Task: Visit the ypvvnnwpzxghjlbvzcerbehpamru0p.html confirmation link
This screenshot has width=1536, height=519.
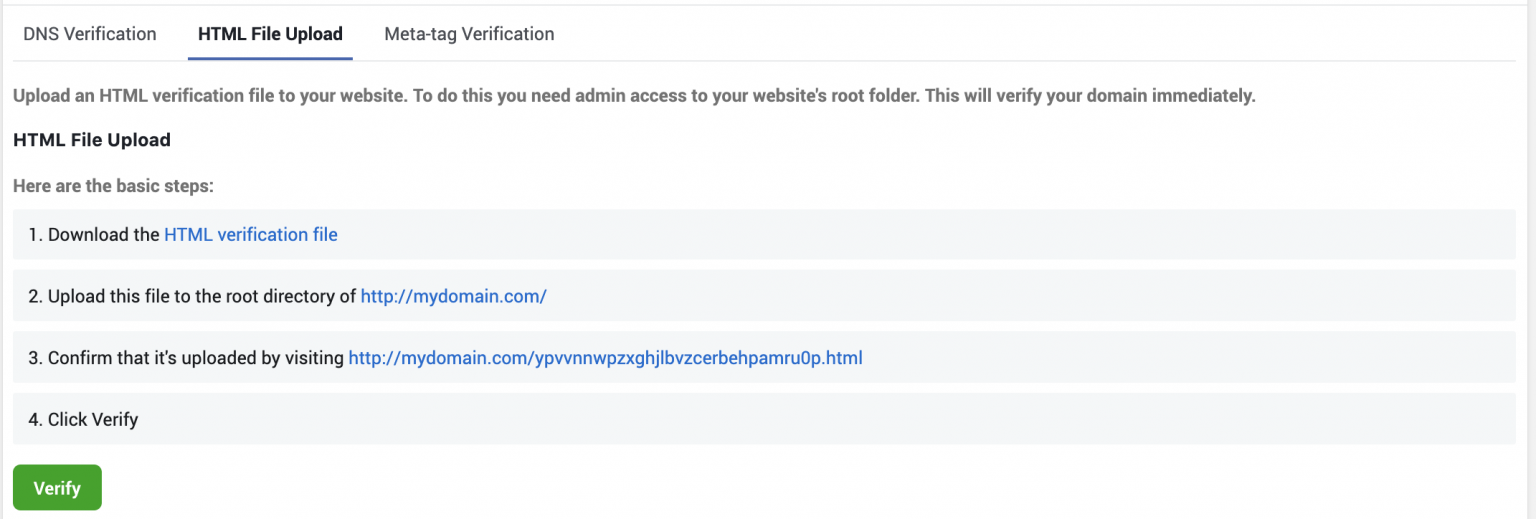Action: tap(605, 358)
